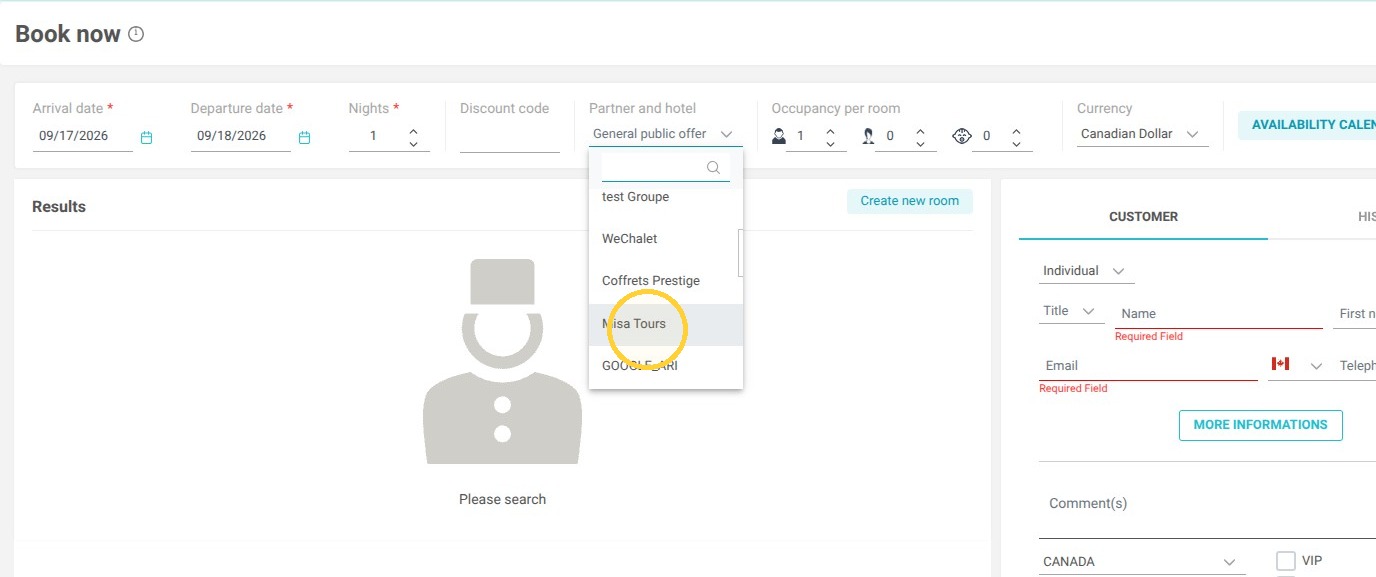Open the Title dropdown
Image resolution: width=1376 pixels, height=577 pixels.
(x=1071, y=311)
